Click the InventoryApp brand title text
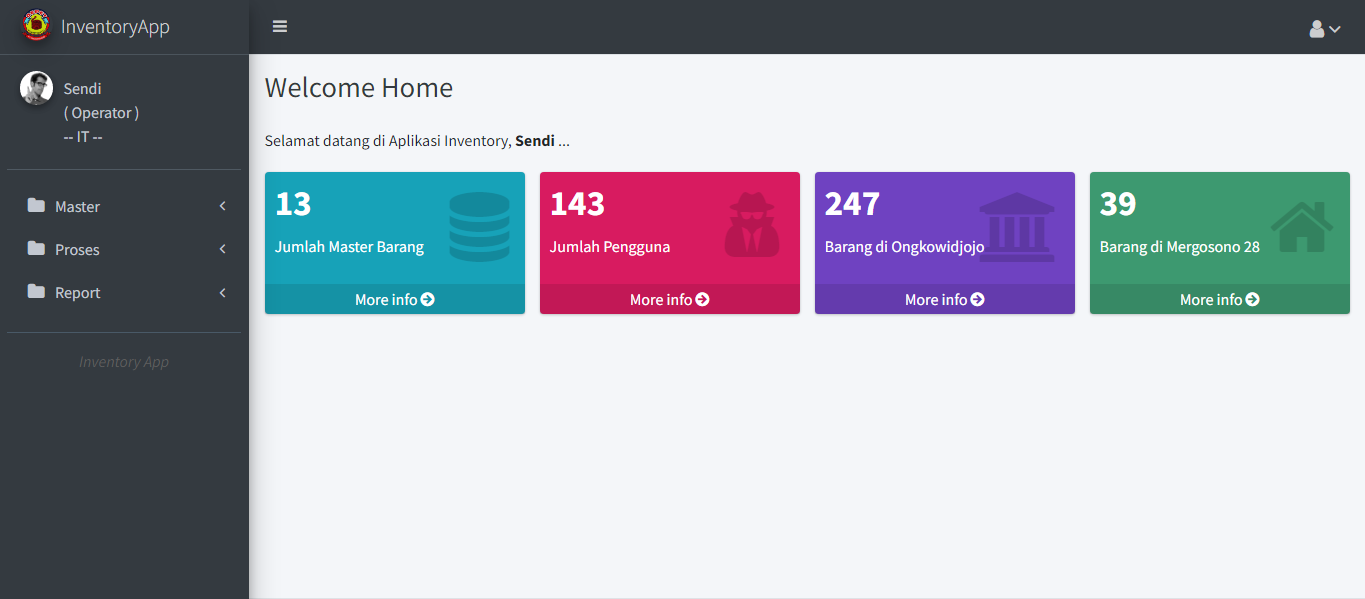Viewport: 1365px width, 599px height. pyautogui.click(x=115, y=27)
